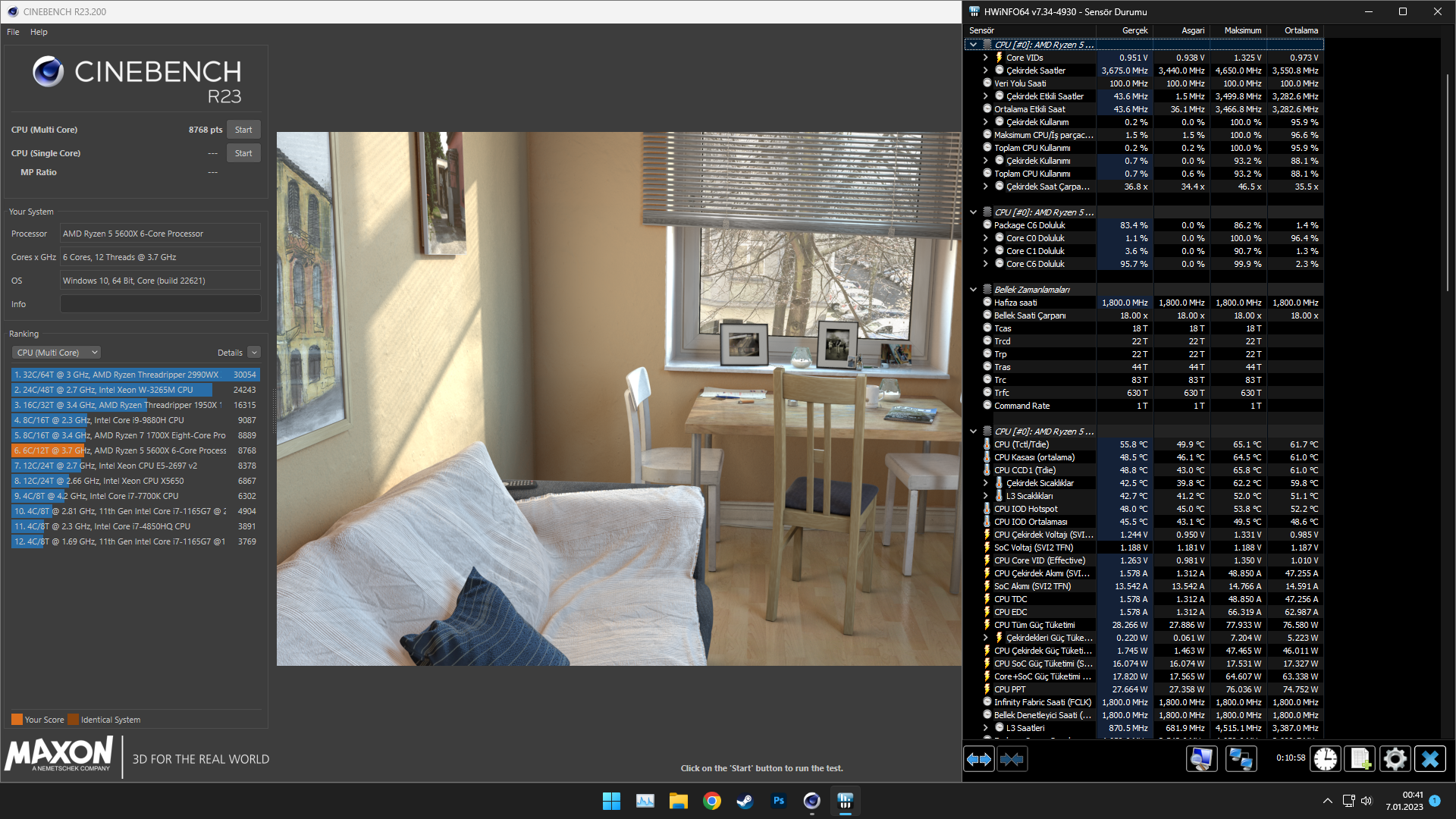Open the HWiNFO network monitors icon
The height and width of the screenshot is (819, 1456).
click(x=1241, y=759)
